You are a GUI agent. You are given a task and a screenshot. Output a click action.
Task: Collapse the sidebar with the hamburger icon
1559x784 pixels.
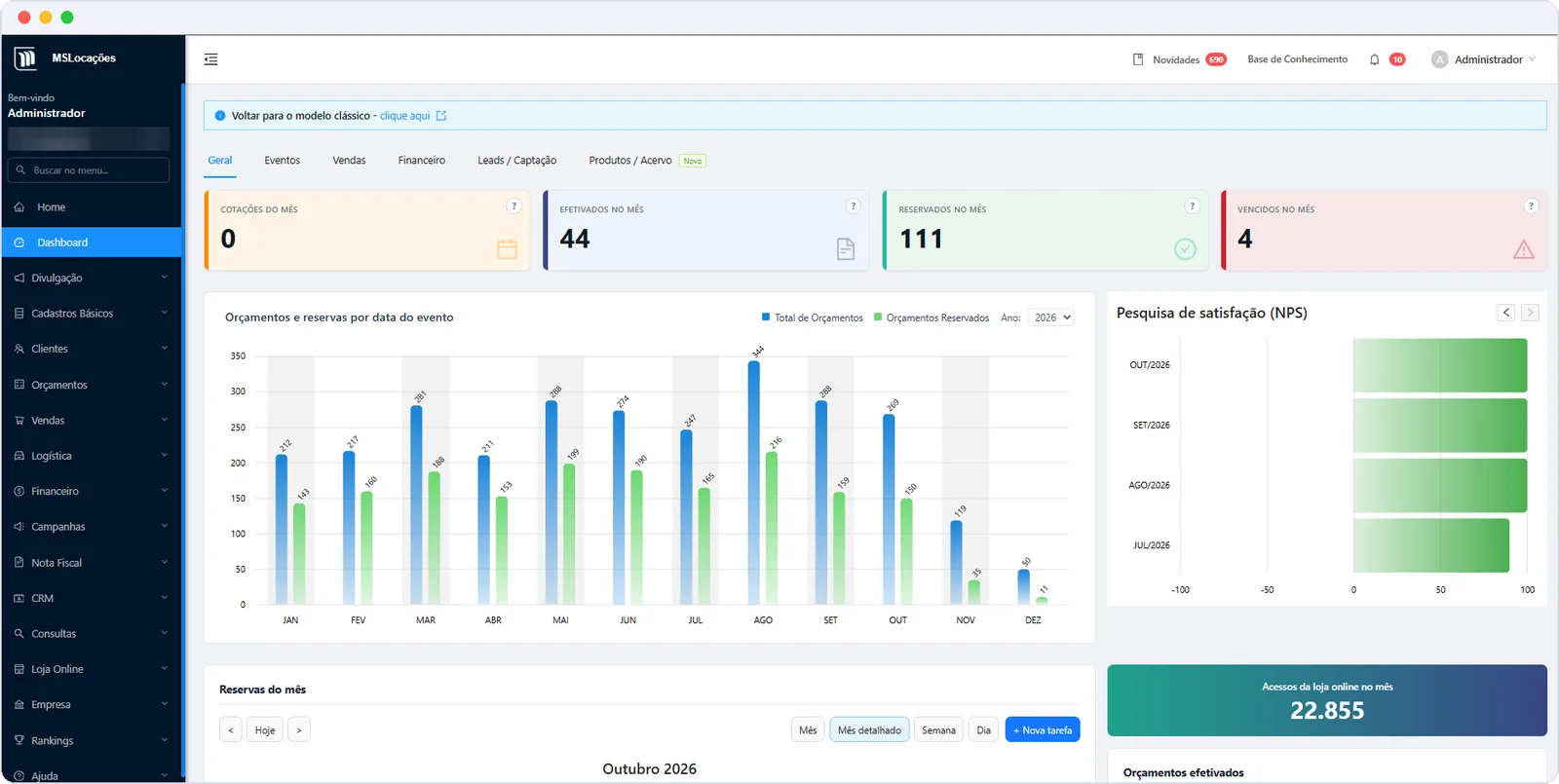pyautogui.click(x=210, y=59)
